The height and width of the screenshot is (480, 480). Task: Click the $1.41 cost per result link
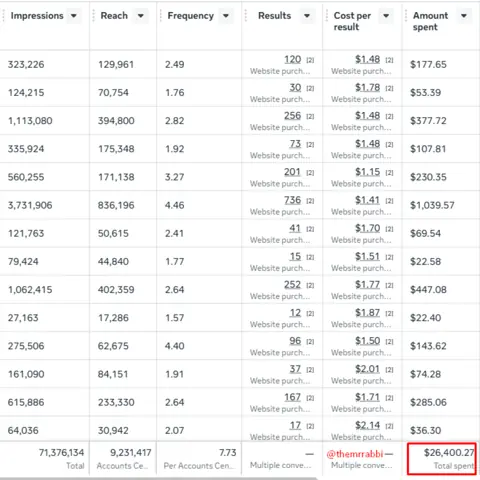pyautogui.click(x=368, y=200)
